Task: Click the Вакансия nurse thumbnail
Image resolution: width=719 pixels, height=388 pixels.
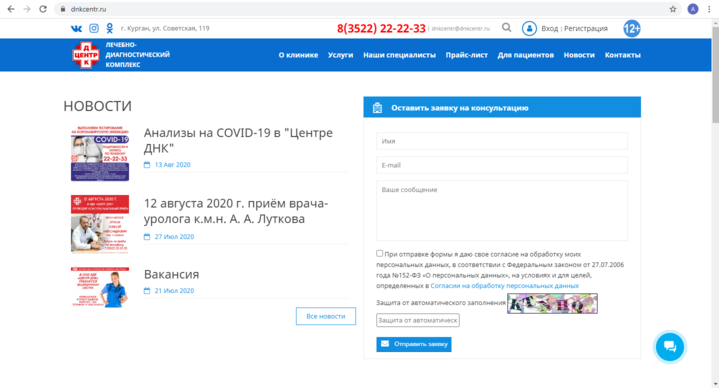Action: coord(100,288)
